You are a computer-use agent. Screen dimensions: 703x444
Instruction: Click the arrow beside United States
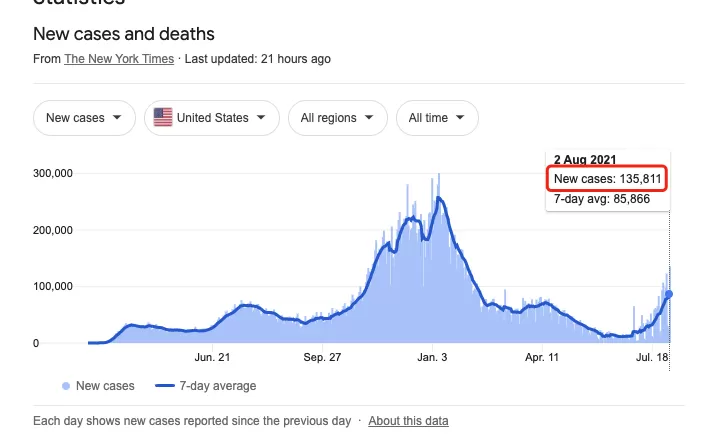pyautogui.click(x=261, y=118)
